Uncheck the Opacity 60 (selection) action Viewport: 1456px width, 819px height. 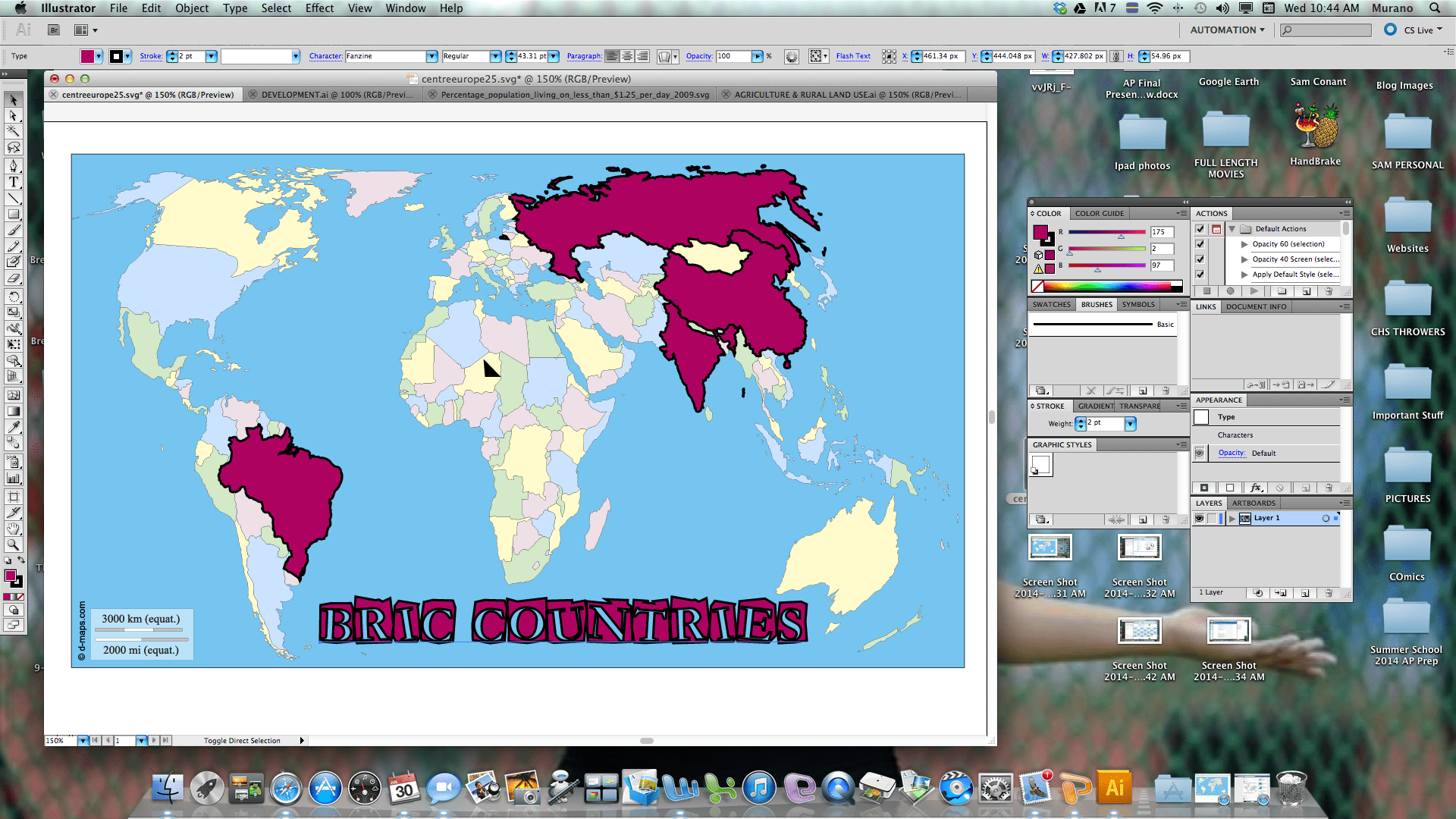[1200, 244]
